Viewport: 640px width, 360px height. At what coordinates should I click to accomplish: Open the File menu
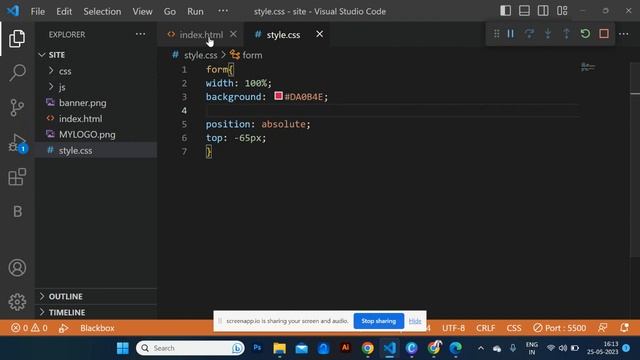[x=38, y=11]
